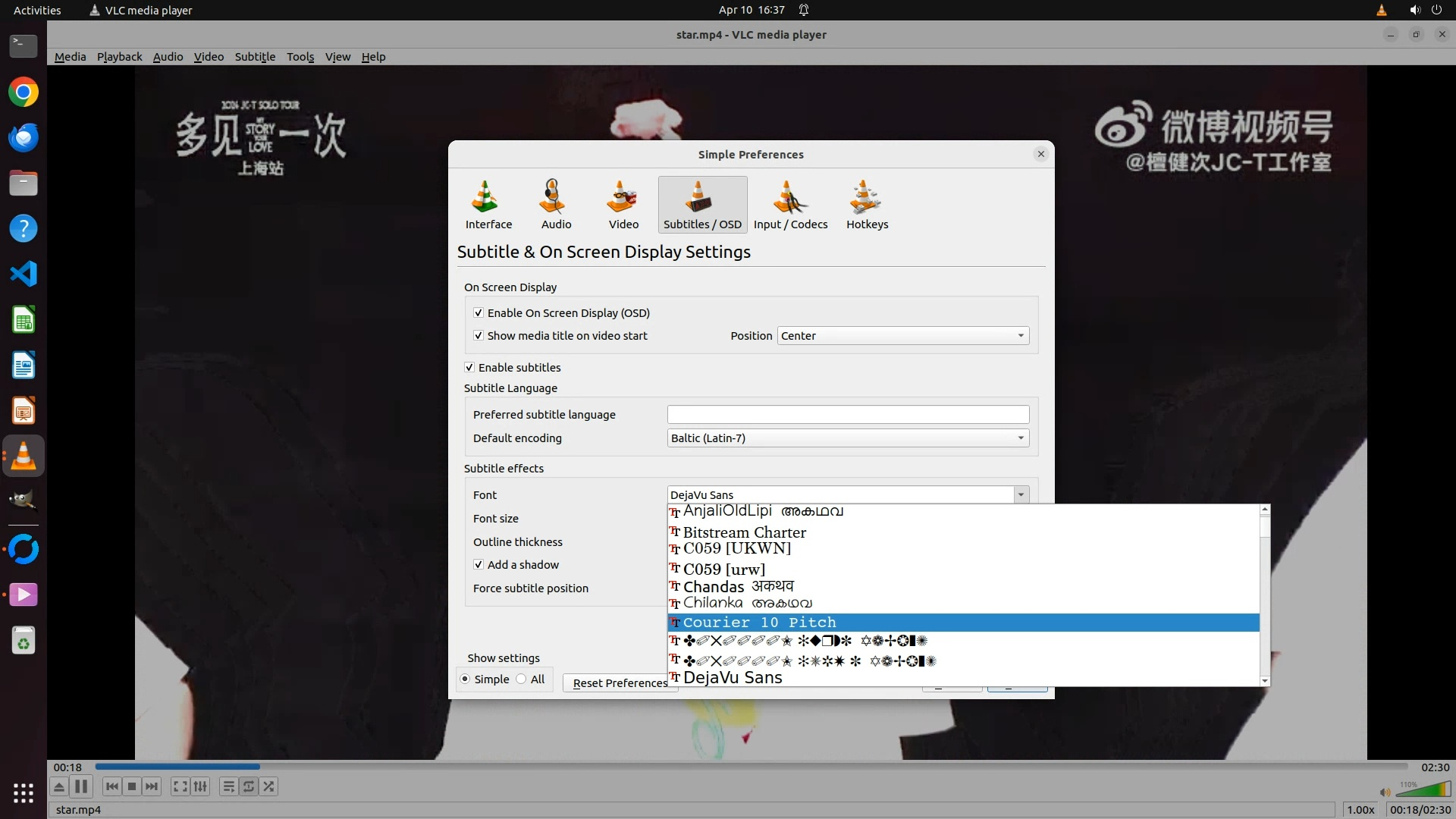
Task: Open the Tools menu
Action: pyautogui.click(x=300, y=56)
